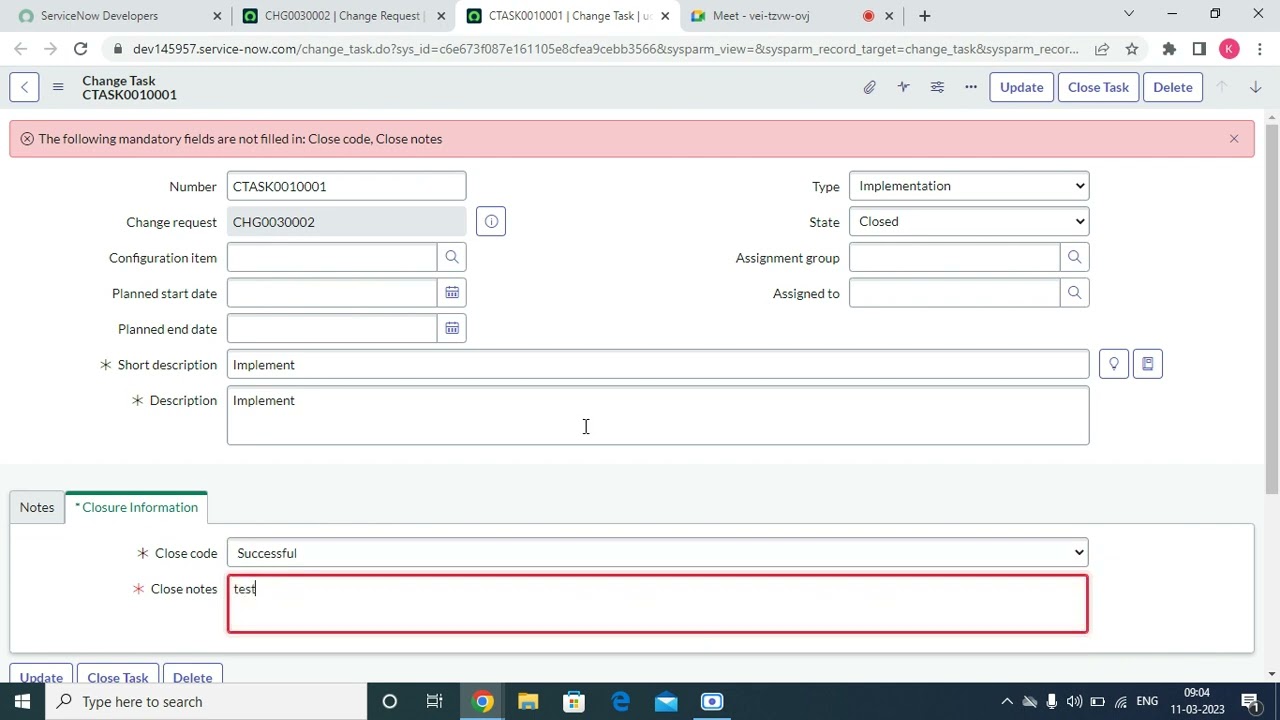
Task: Close the CTASK0010001 browser tab
Action: (665, 16)
